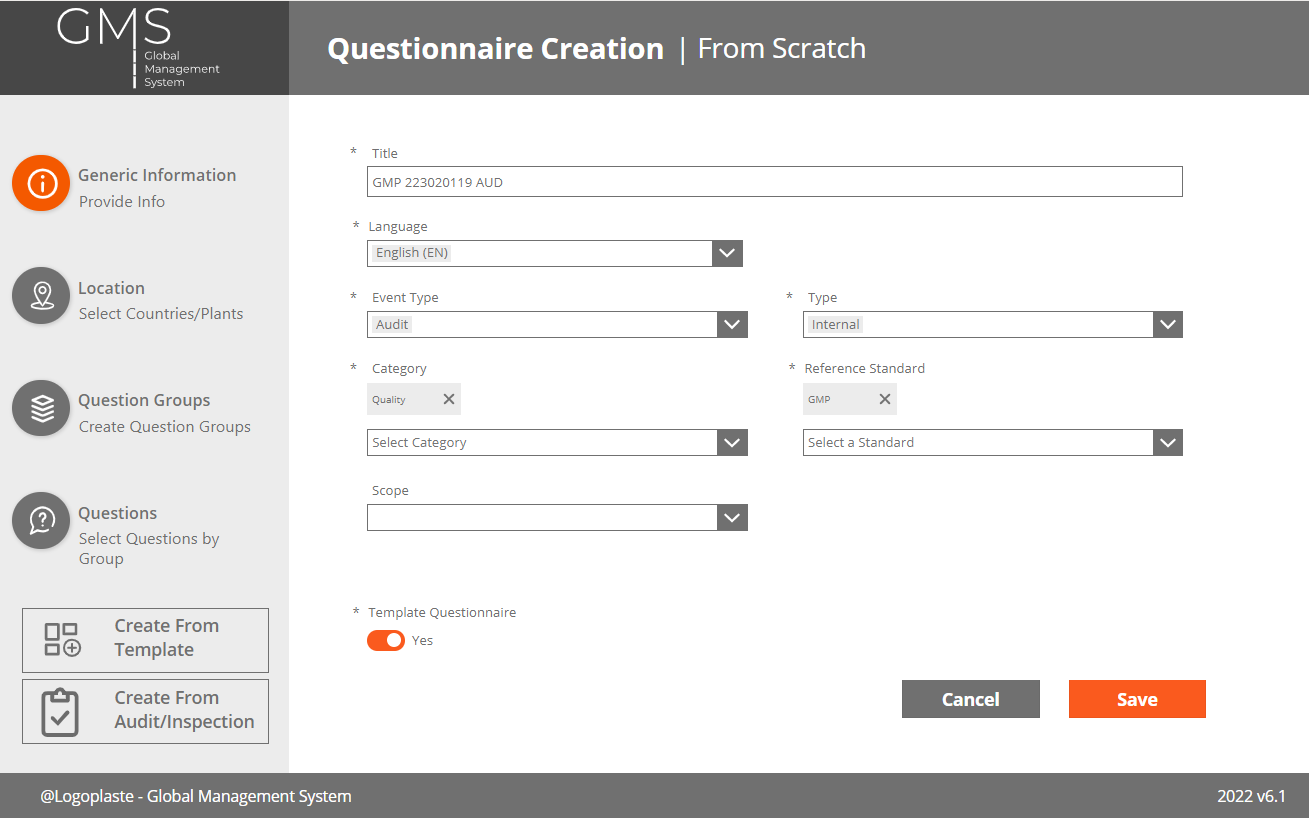Viewport: 1309px width, 818px height.
Task: Expand the Event Type dropdown
Action: coord(732,324)
